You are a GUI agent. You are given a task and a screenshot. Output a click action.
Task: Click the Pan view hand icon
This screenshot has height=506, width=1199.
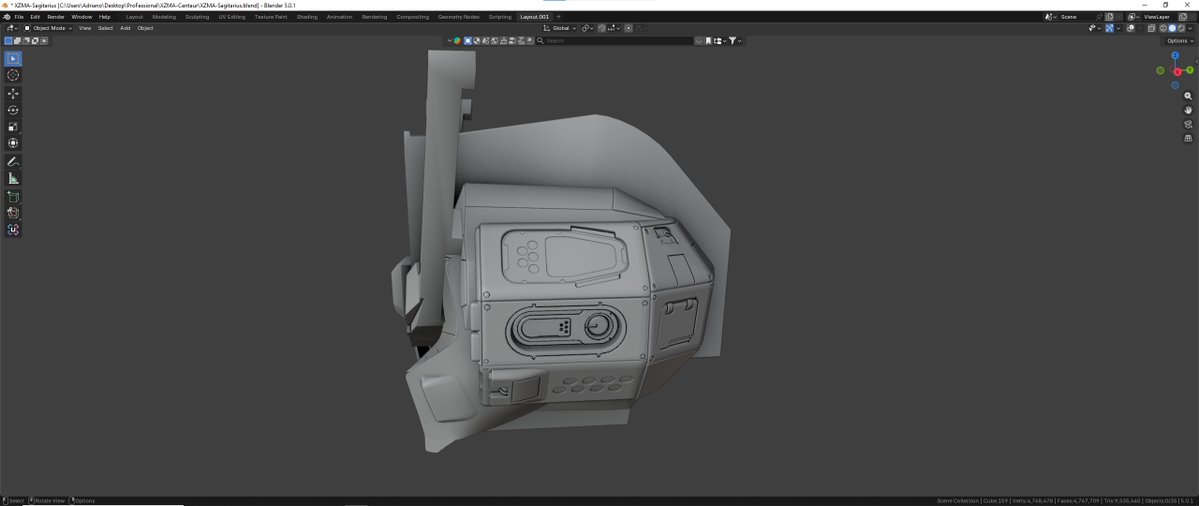click(1188, 110)
